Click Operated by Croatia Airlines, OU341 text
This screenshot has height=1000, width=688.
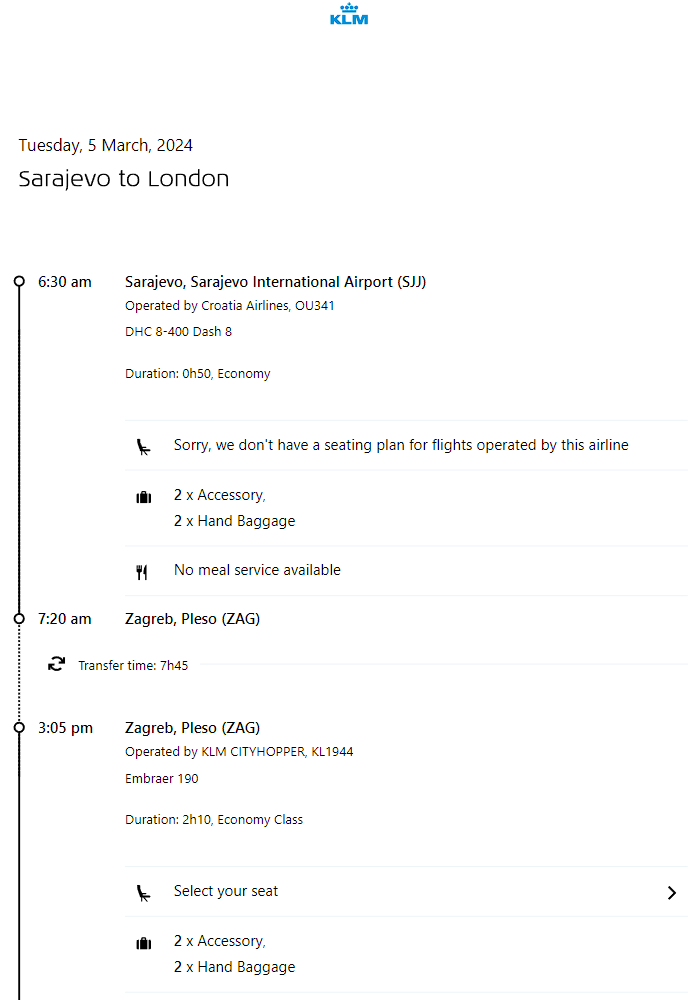(229, 306)
